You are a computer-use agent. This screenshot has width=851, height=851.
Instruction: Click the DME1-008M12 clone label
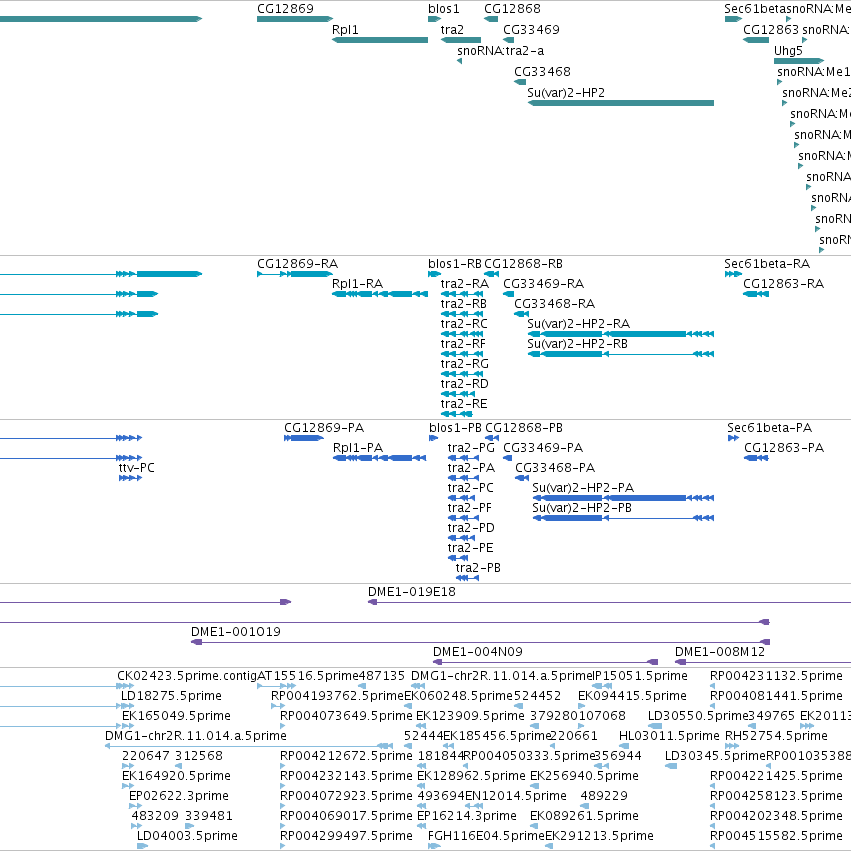pos(720,652)
